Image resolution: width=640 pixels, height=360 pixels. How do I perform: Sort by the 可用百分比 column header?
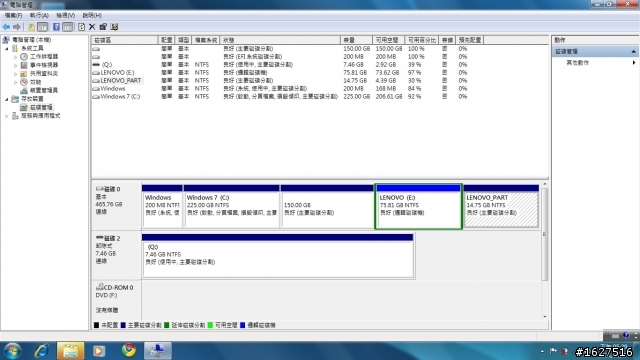(422, 40)
